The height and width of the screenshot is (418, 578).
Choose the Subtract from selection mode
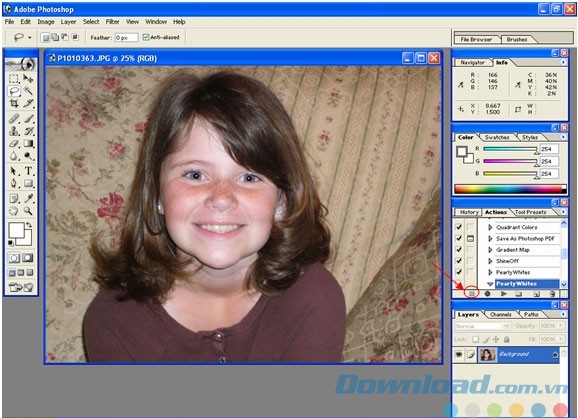pyautogui.click(x=65, y=37)
